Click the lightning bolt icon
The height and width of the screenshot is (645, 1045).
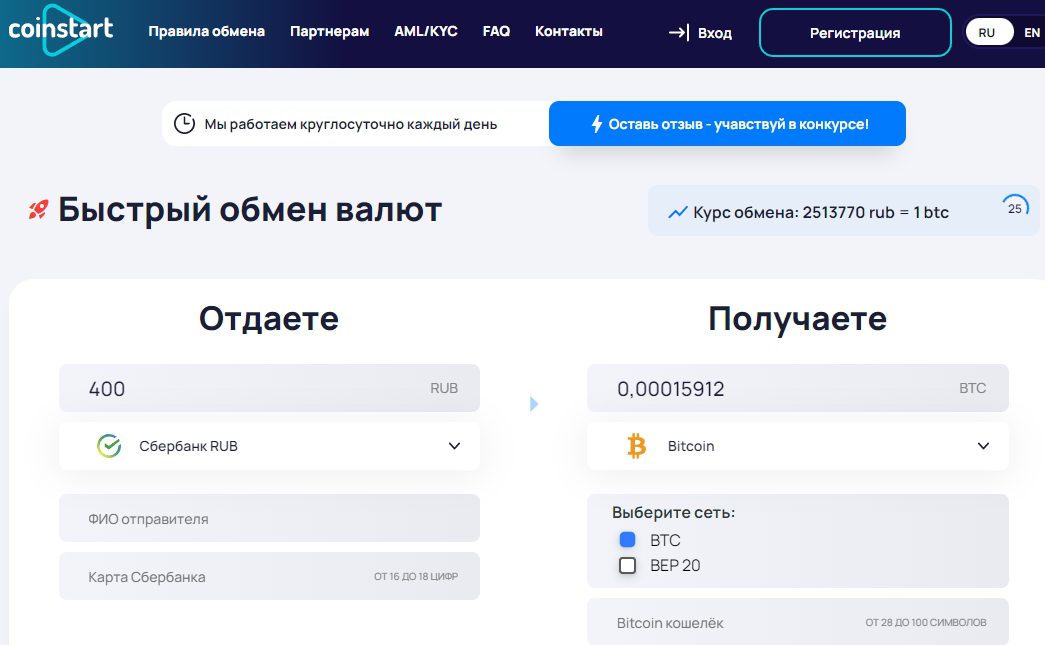point(597,124)
